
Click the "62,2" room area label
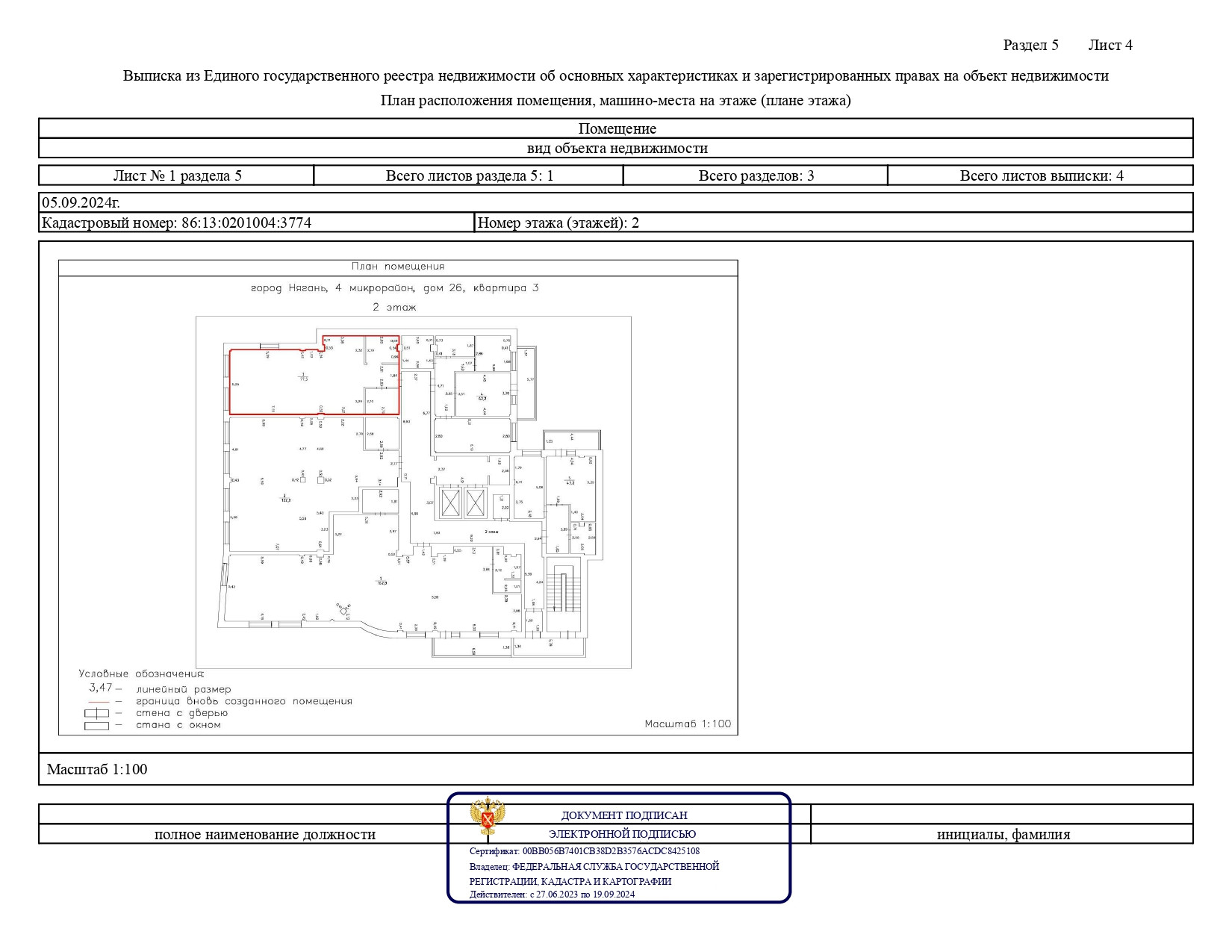tap(482, 398)
